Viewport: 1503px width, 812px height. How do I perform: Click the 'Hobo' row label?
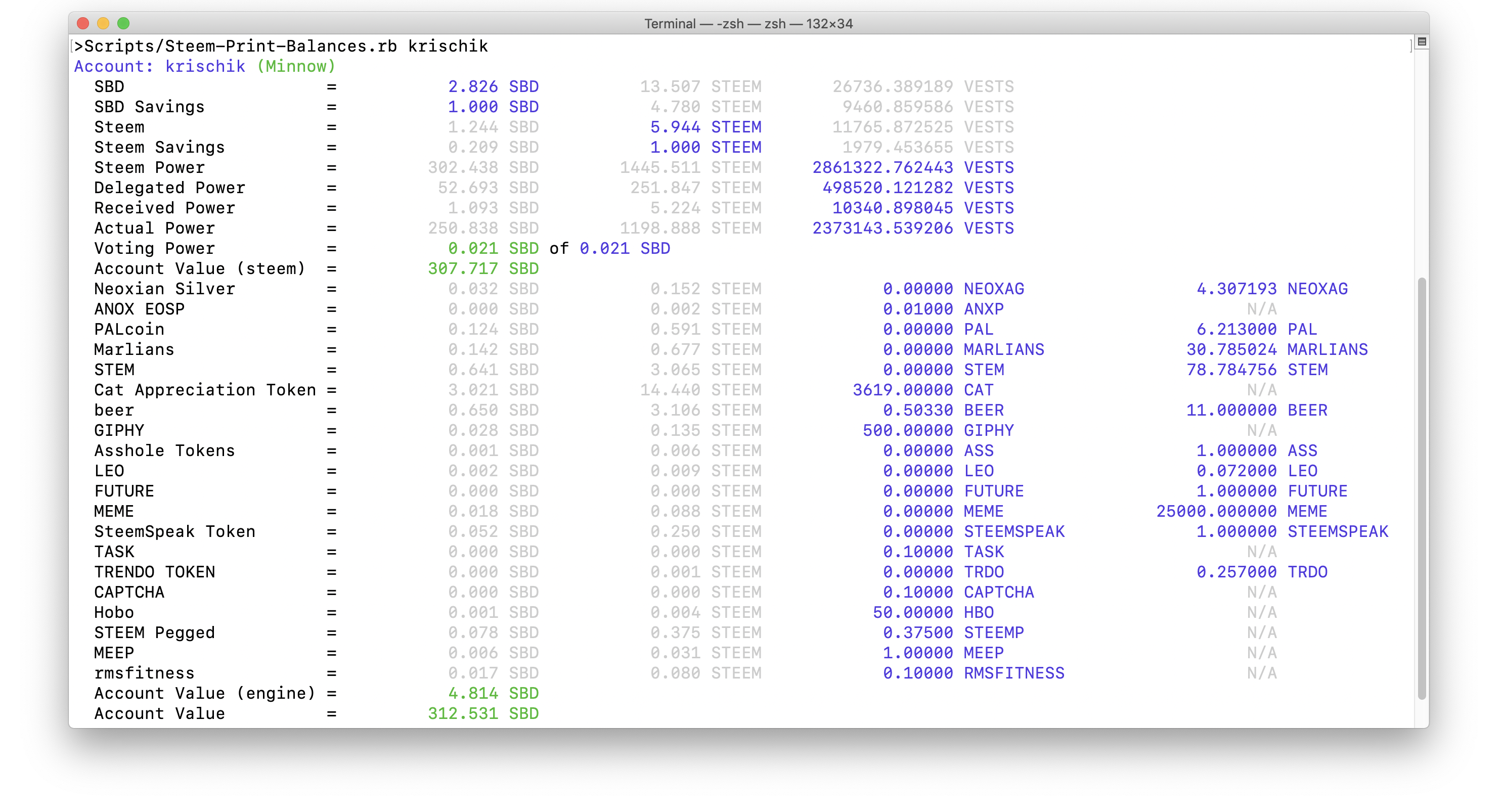114,612
